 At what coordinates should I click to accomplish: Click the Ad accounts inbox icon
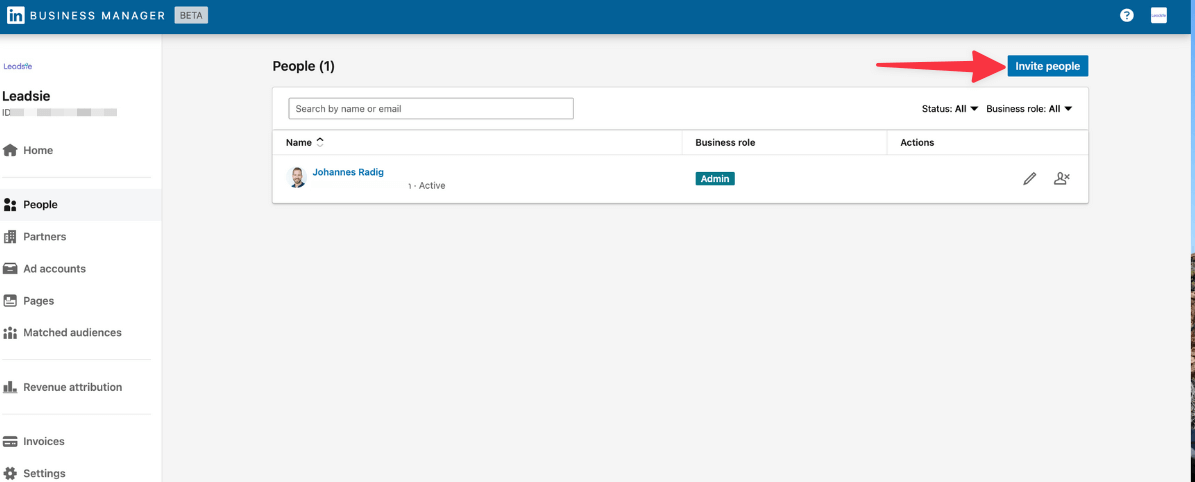(10, 268)
